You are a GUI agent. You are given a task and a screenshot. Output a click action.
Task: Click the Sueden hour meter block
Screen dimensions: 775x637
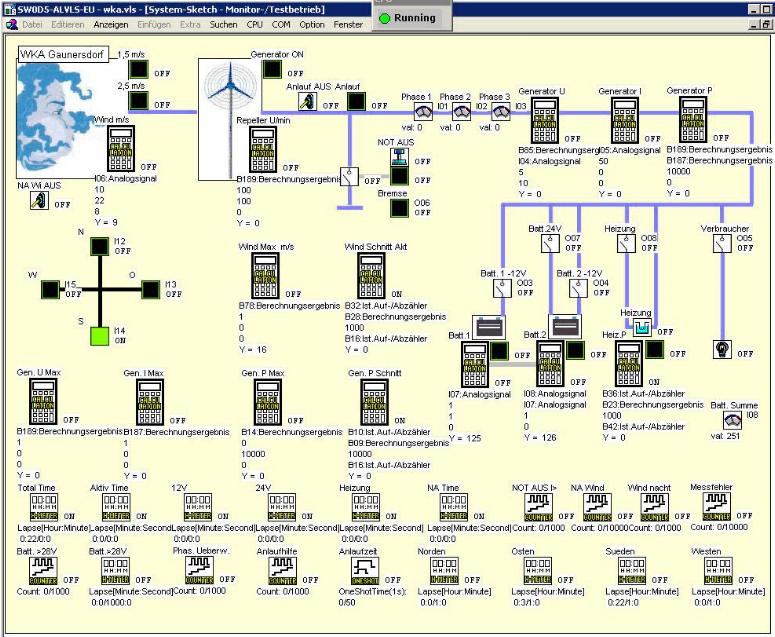(x=632, y=571)
